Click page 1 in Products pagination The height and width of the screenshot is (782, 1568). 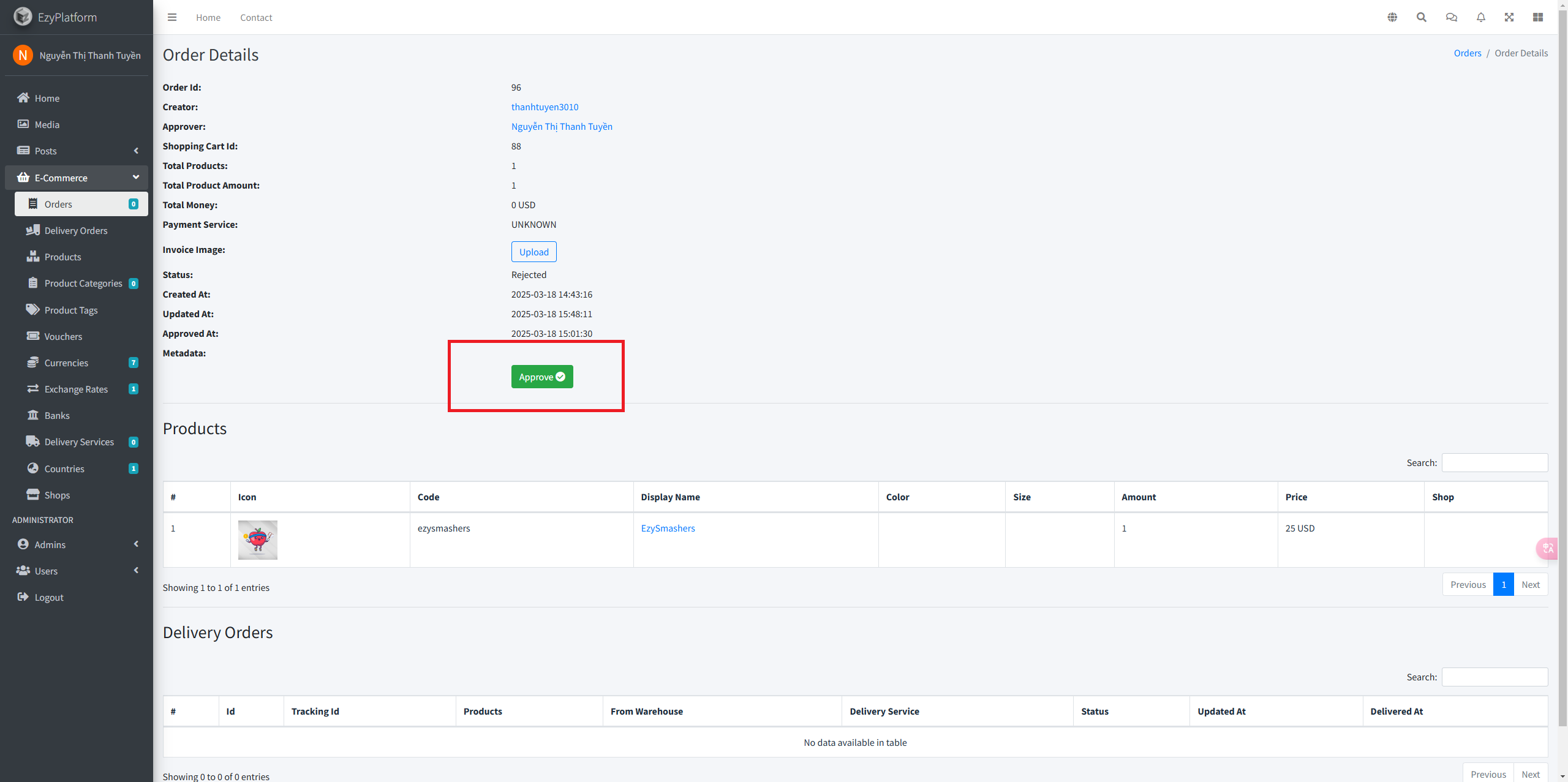[1504, 585]
